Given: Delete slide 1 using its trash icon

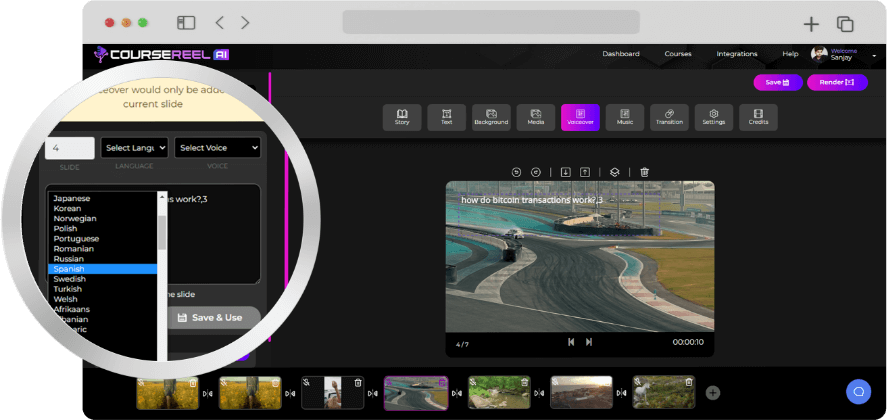Looking at the screenshot, I should coord(193,383).
